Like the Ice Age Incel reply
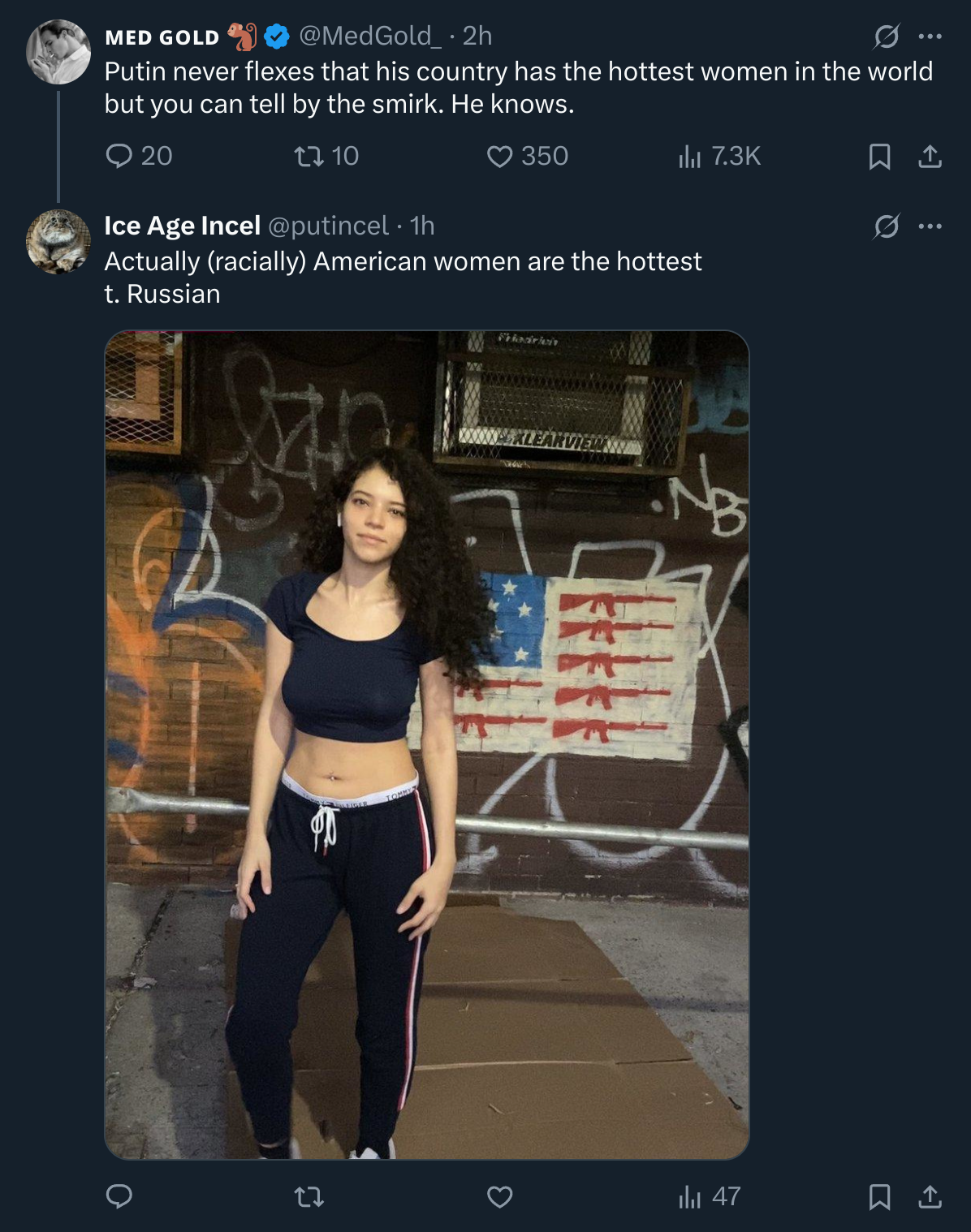971x1232 pixels. 499,1196
